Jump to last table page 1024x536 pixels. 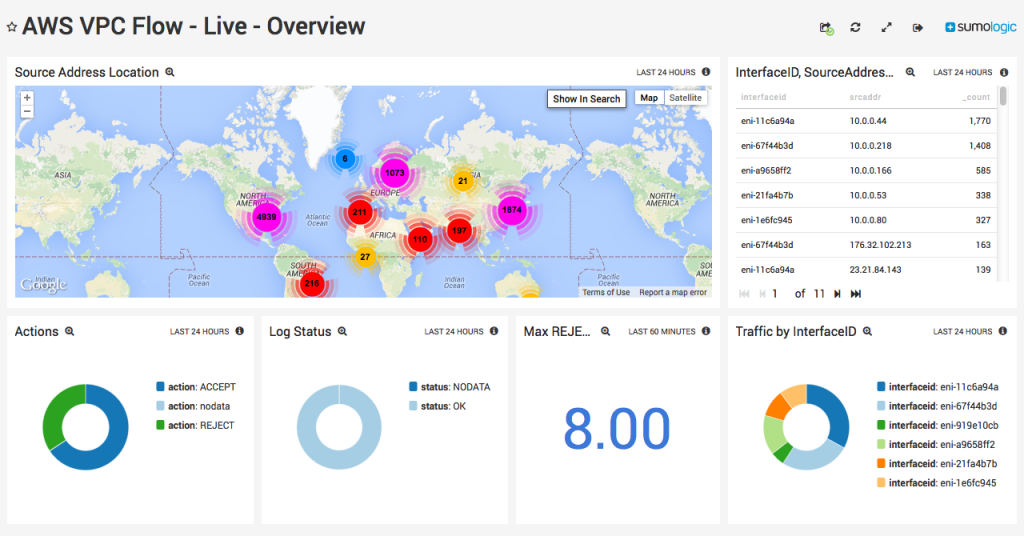[856, 294]
